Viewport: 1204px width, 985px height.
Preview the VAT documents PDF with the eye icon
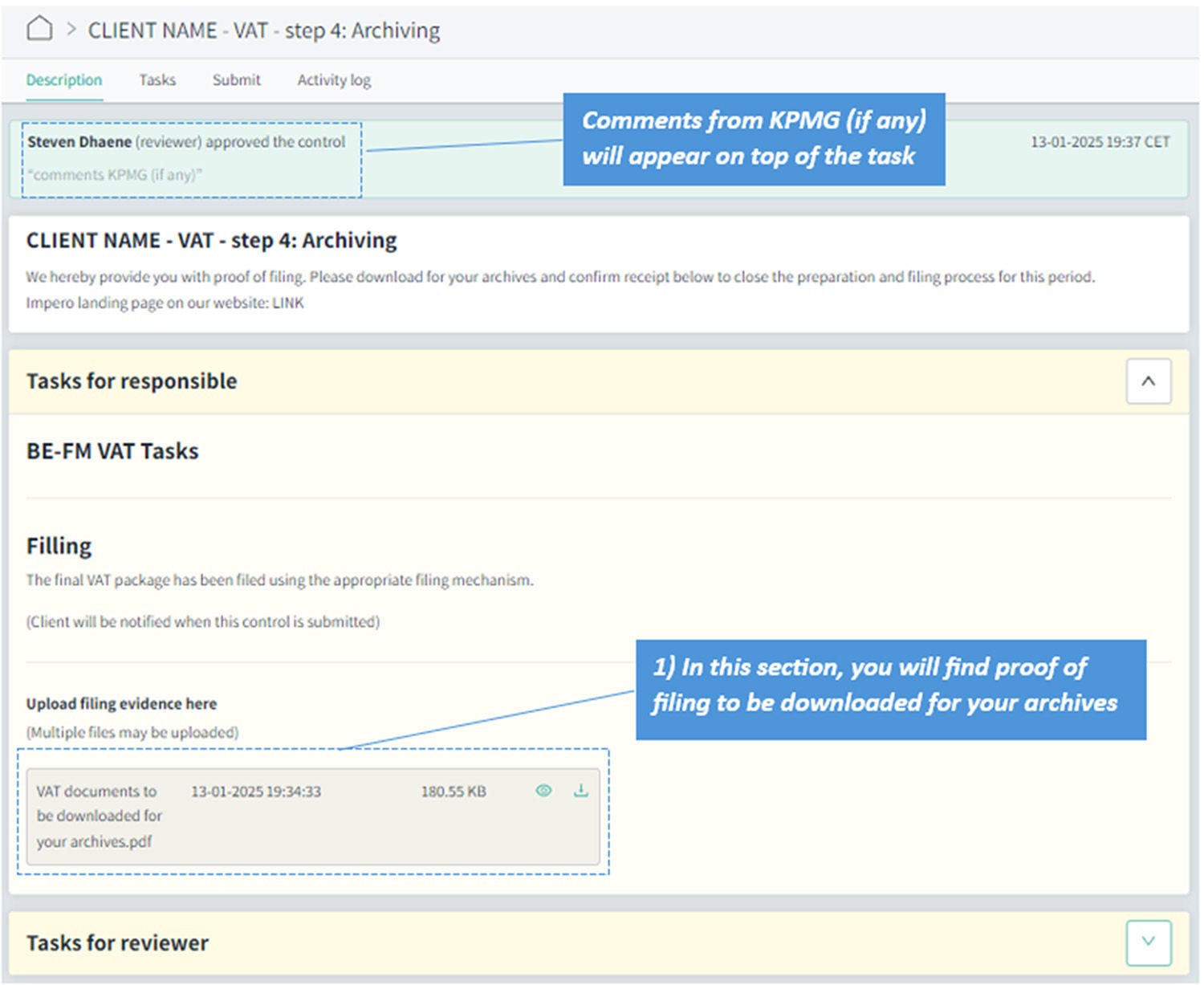(543, 791)
